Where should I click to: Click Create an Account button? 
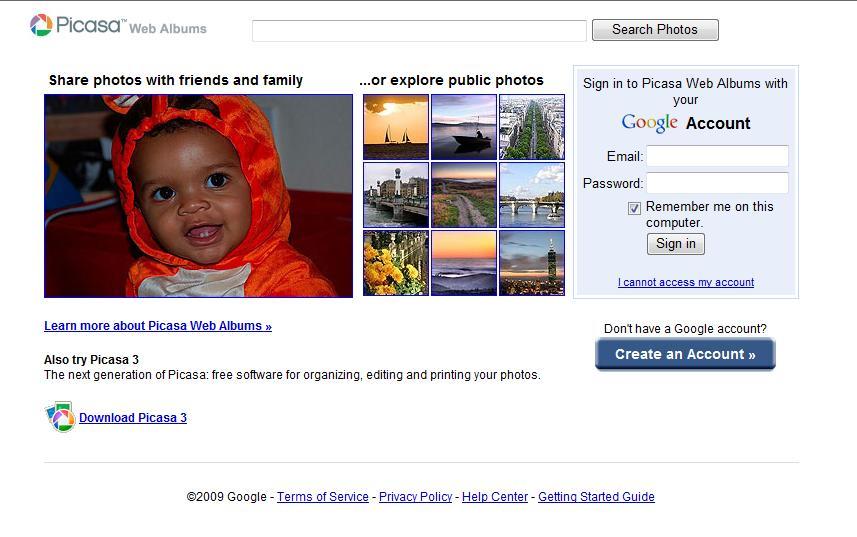click(685, 354)
